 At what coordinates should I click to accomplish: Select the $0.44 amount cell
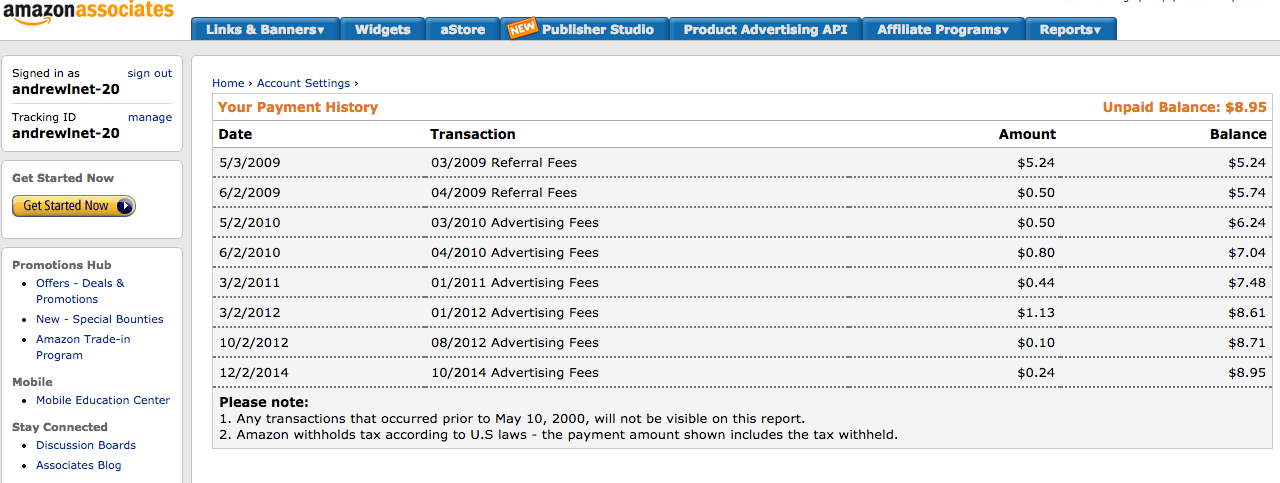1036,282
